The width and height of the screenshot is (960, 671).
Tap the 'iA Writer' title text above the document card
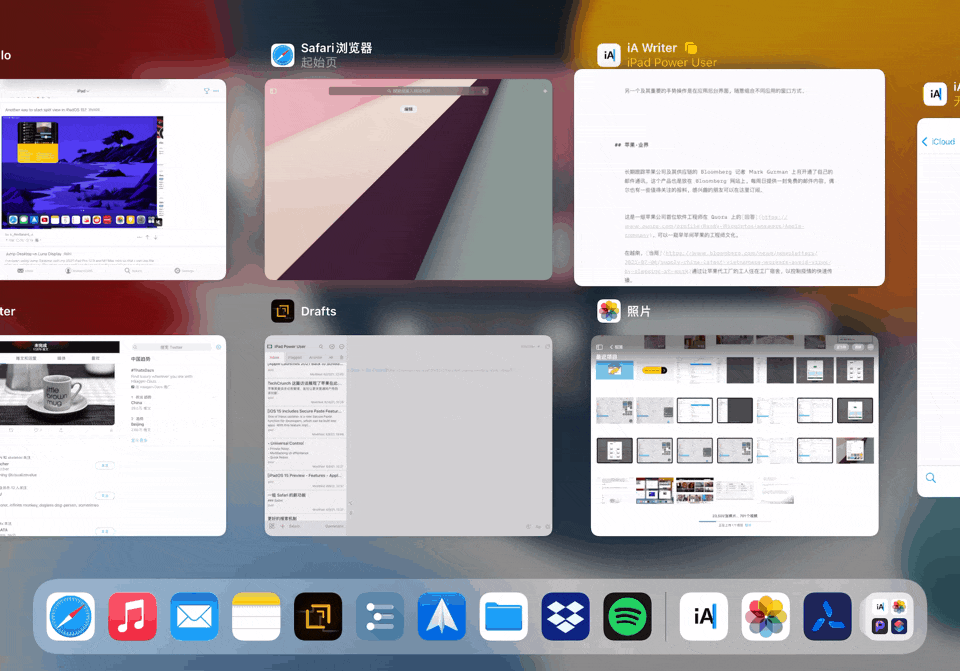coord(651,48)
